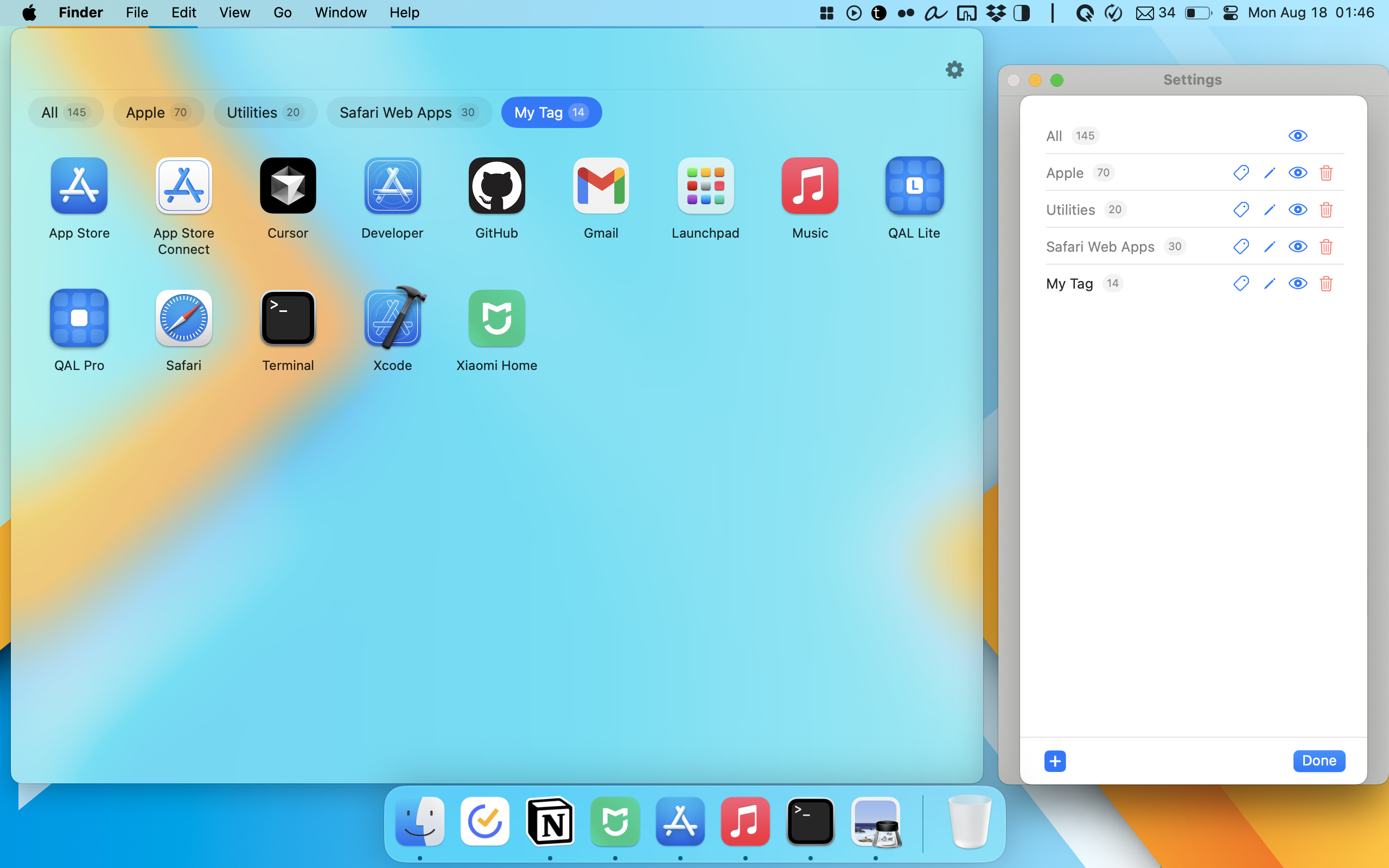The image size is (1389, 868).
Task: Toggle visibility of My Tag
Action: click(1297, 284)
